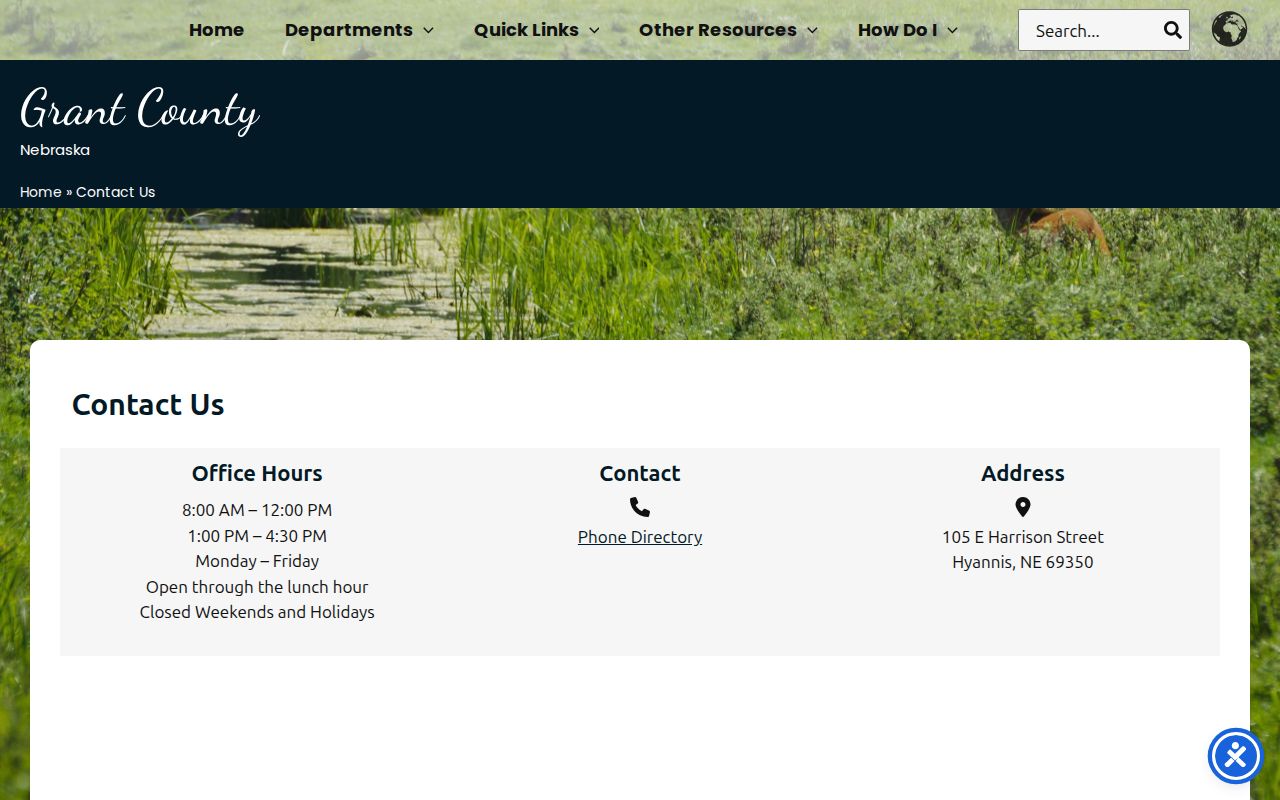Click the Contact Us breadcrumb text
Viewport: 1280px width, 800px height.
(116, 192)
